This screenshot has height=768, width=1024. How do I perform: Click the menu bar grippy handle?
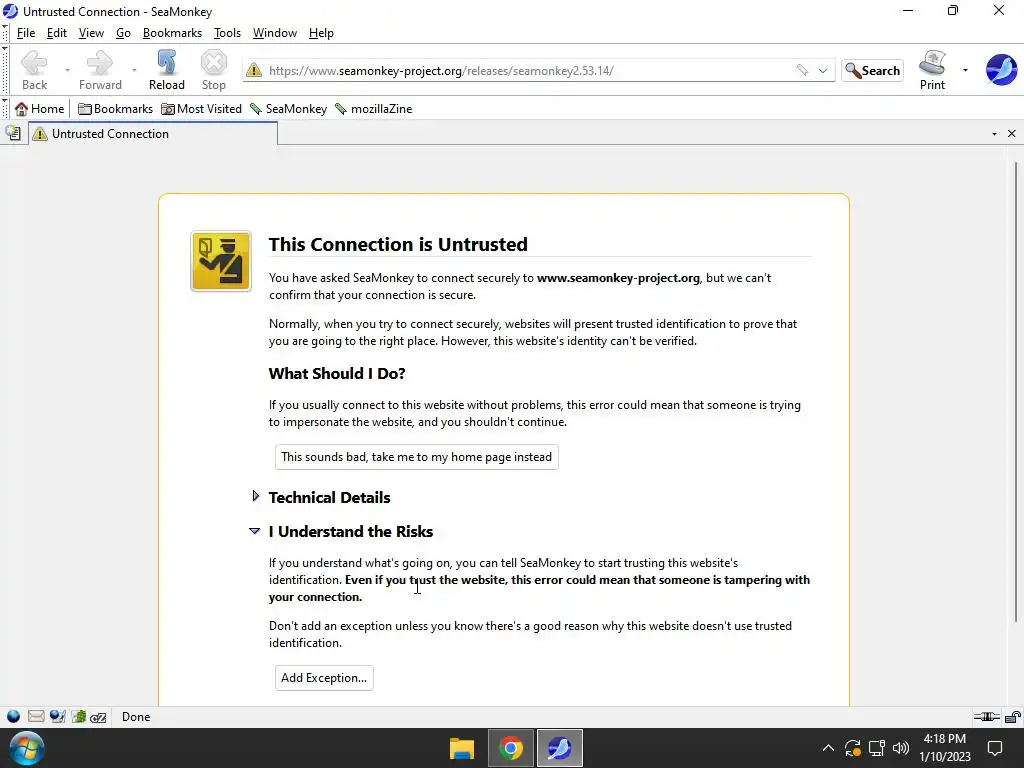5,33
